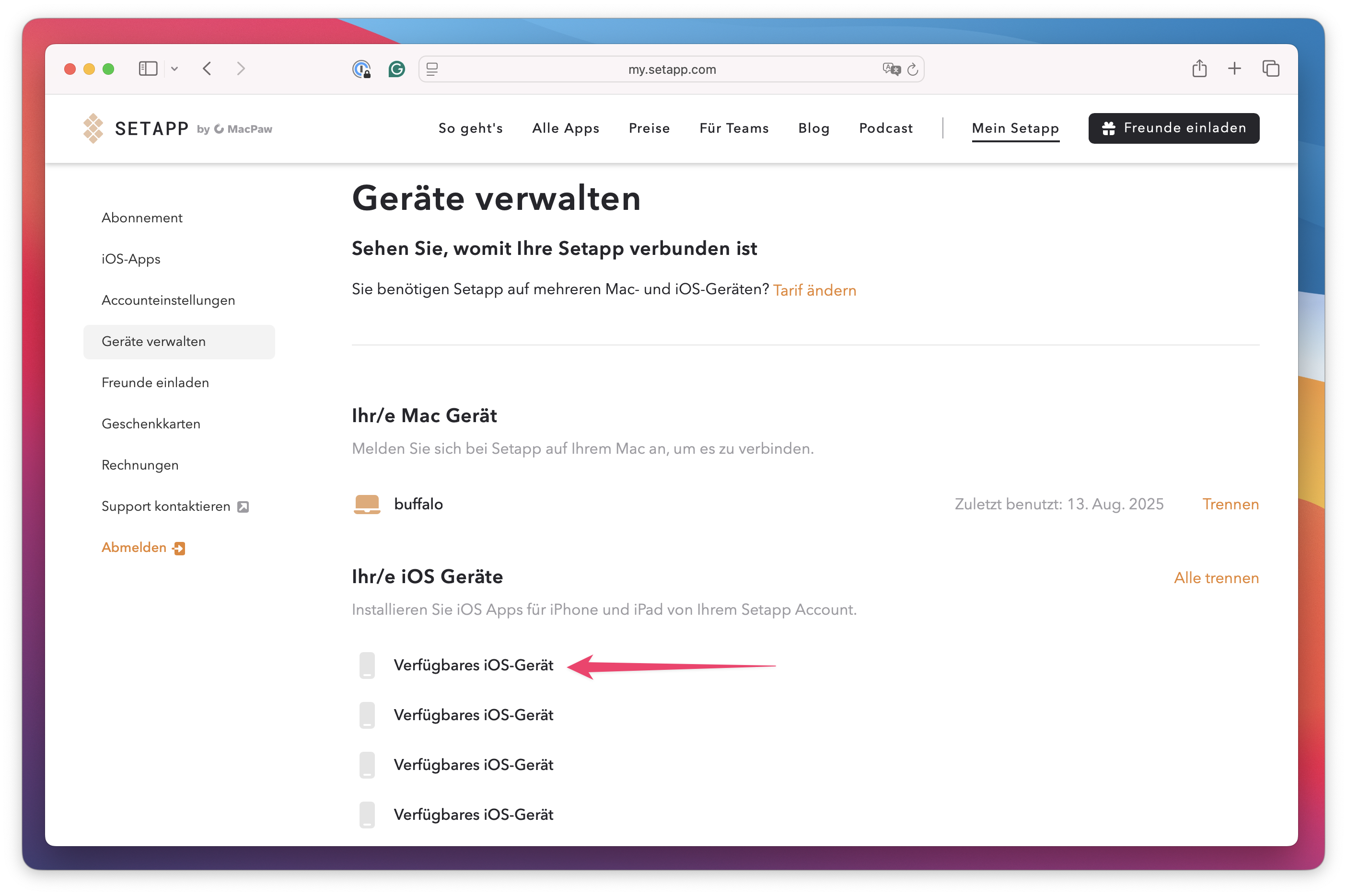Click the MacPaw logo text
The height and width of the screenshot is (896, 1347).
[x=243, y=129]
